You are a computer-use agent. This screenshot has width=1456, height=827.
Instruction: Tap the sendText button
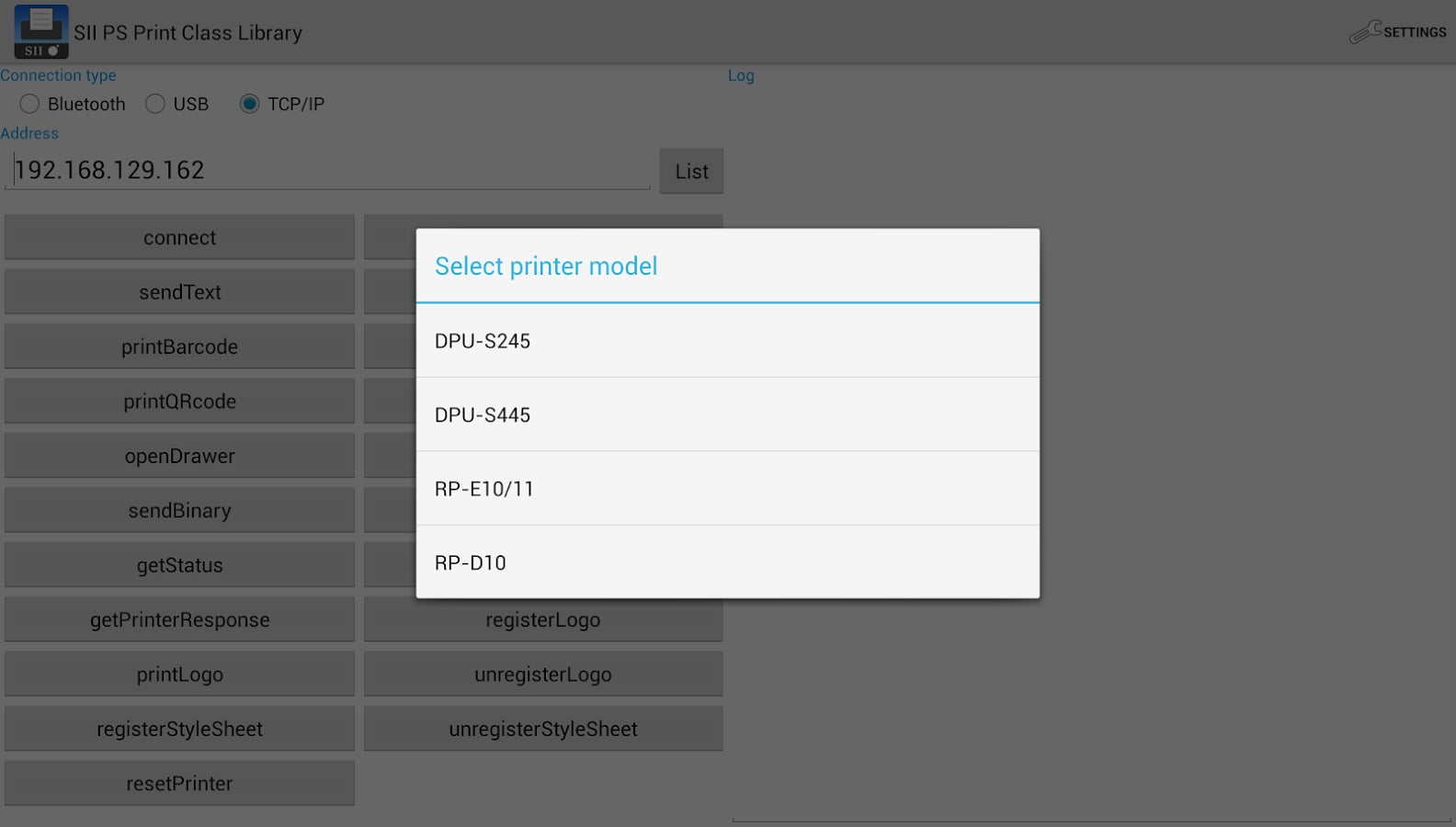179,292
